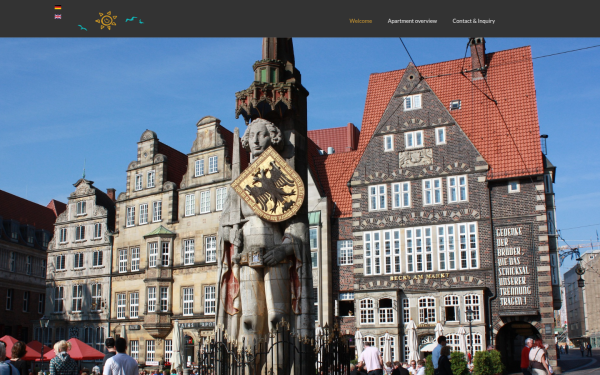Click the sun and birds site logo
The width and height of the screenshot is (600, 375).
point(111,21)
